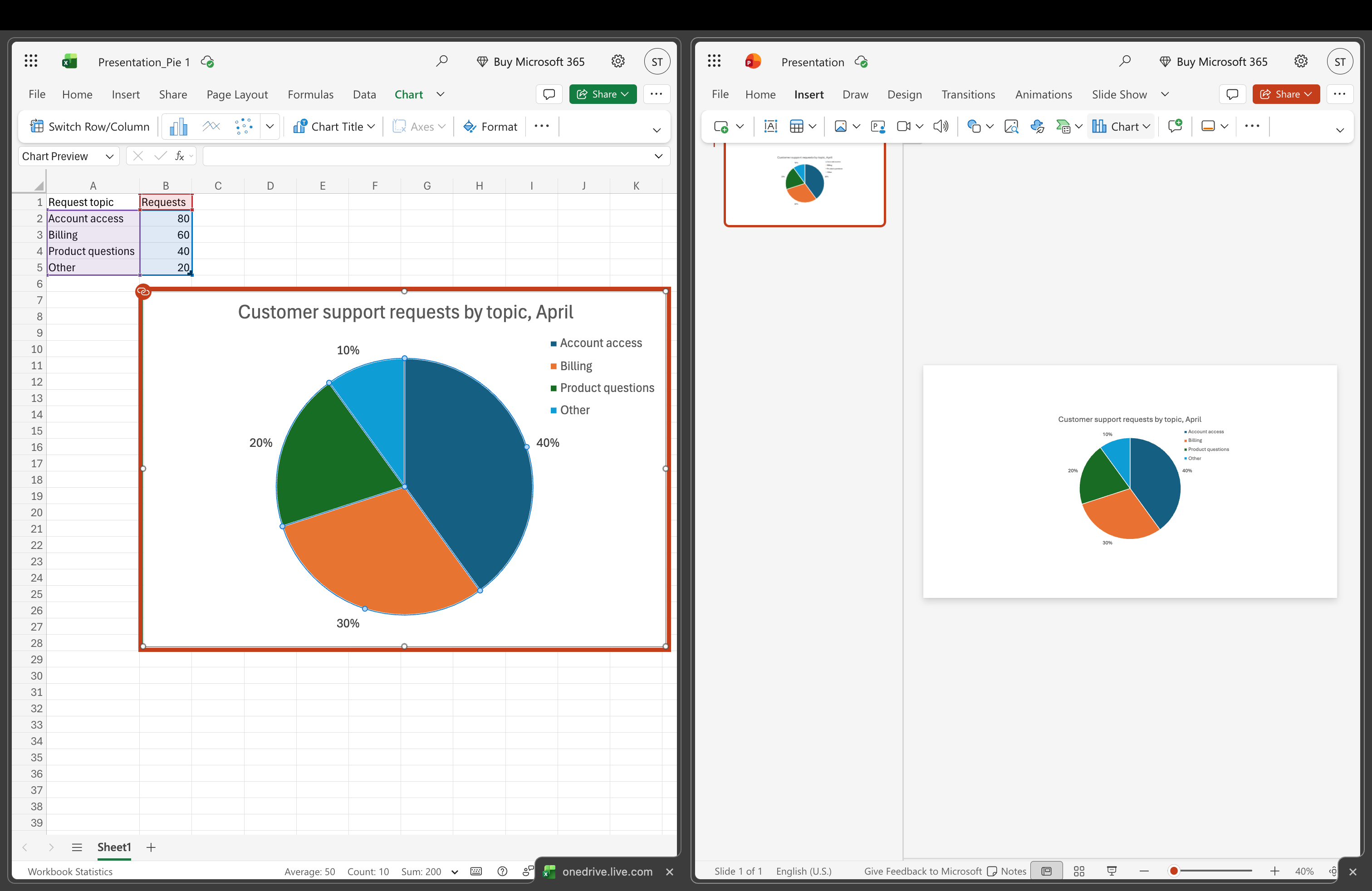
Task: Click the zoom in plus button in PowerPoint
Action: (1274, 871)
